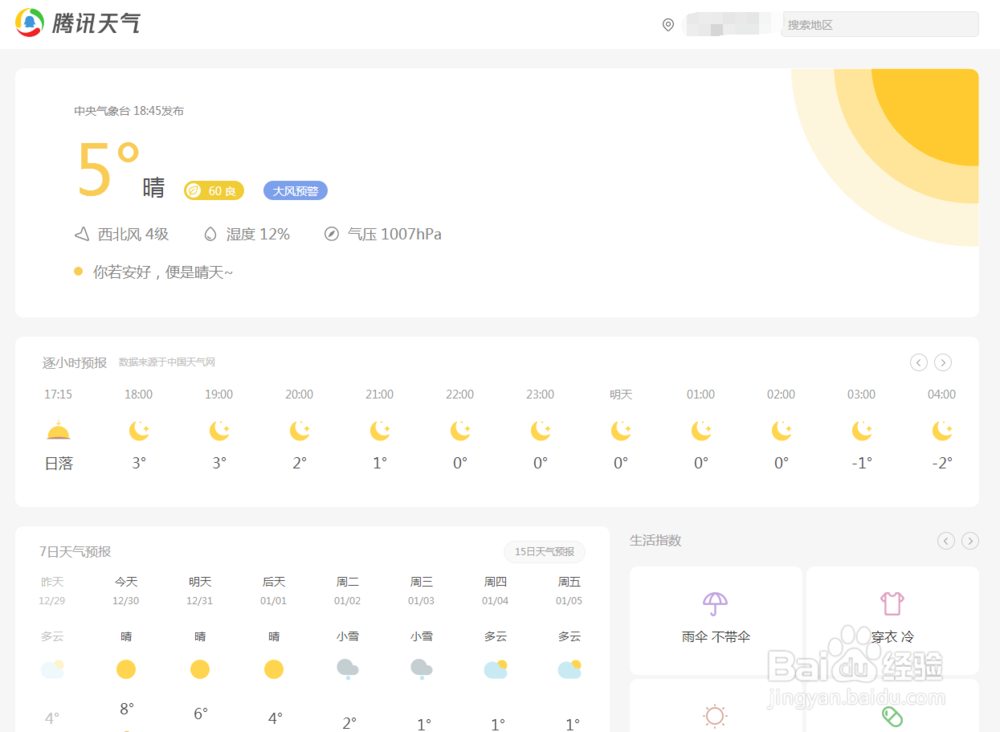Click the cloudy icon for 周五

point(570,669)
